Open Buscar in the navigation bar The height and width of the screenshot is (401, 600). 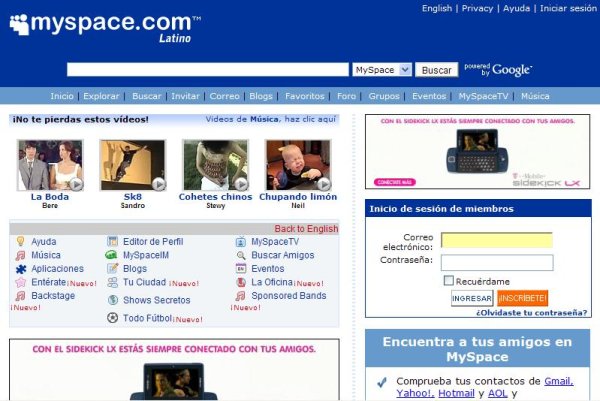click(x=147, y=96)
